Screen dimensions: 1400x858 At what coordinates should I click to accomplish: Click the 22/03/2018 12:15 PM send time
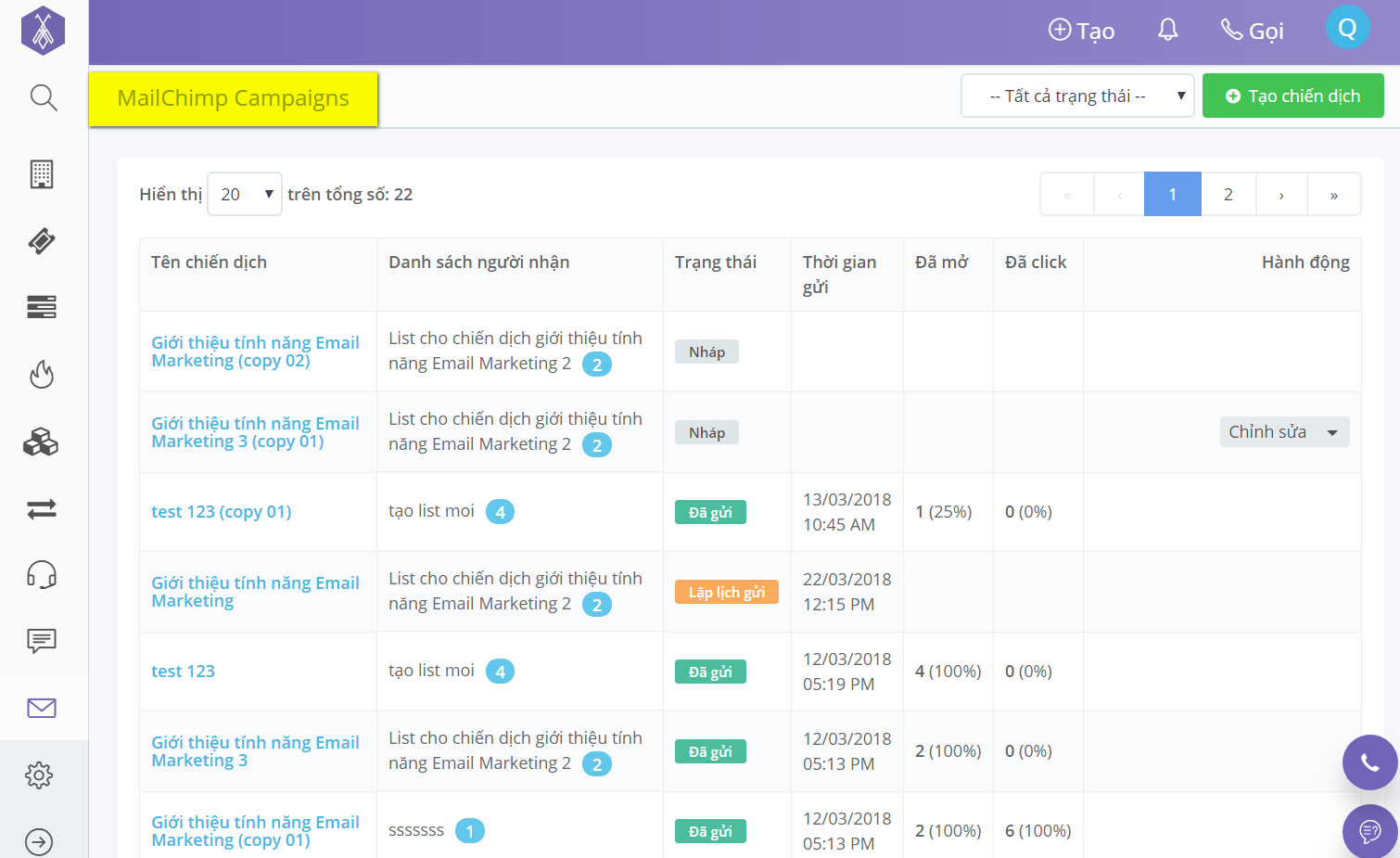(x=847, y=592)
